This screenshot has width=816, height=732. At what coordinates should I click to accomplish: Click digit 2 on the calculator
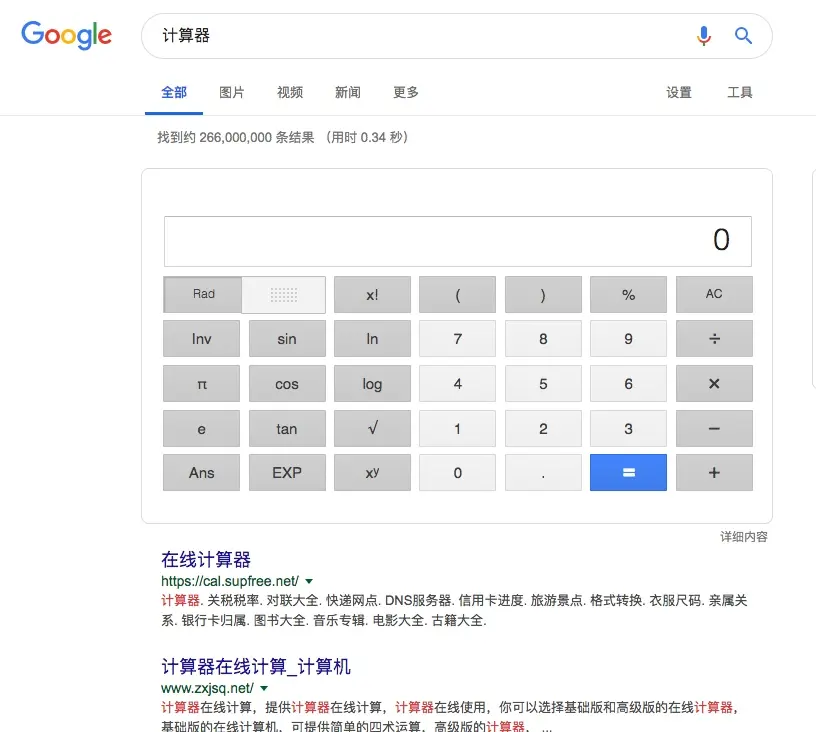pos(543,428)
